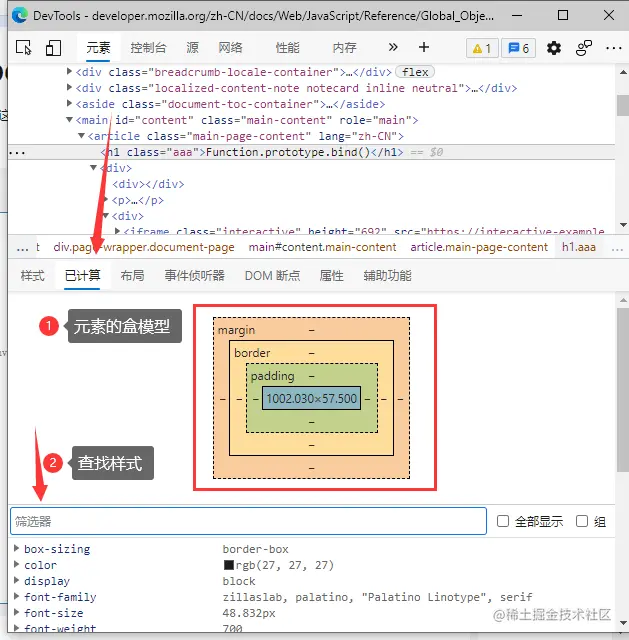Screen dimensions: 629x640
Task: Click the zillaslab font-family value text
Action: (377, 598)
